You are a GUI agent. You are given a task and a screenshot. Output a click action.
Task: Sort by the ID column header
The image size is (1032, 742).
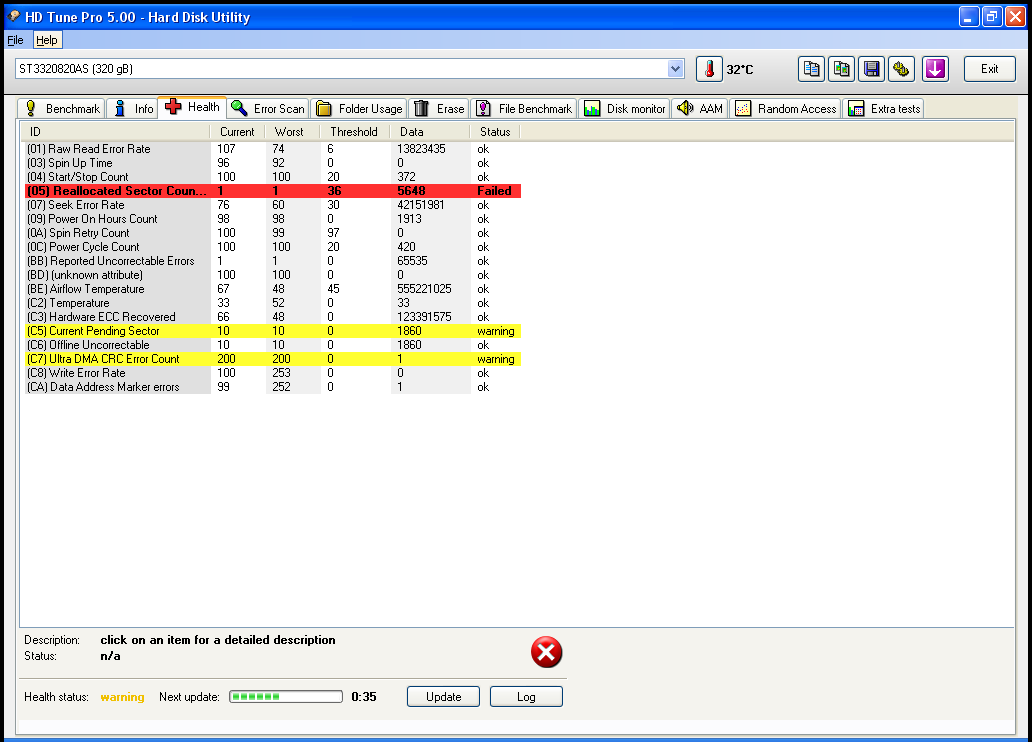tap(115, 132)
